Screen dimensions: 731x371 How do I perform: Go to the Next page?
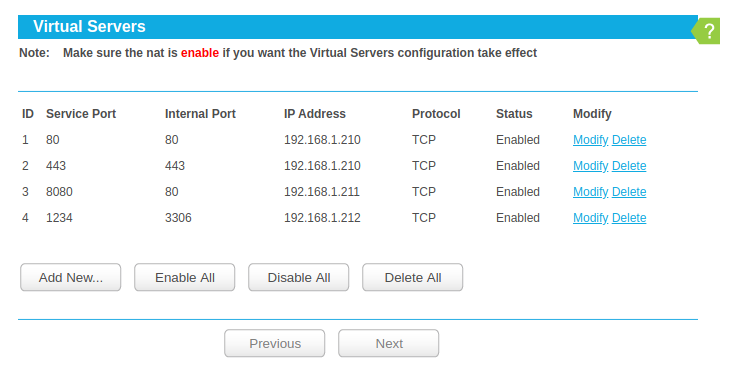pyautogui.click(x=388, y=344)
